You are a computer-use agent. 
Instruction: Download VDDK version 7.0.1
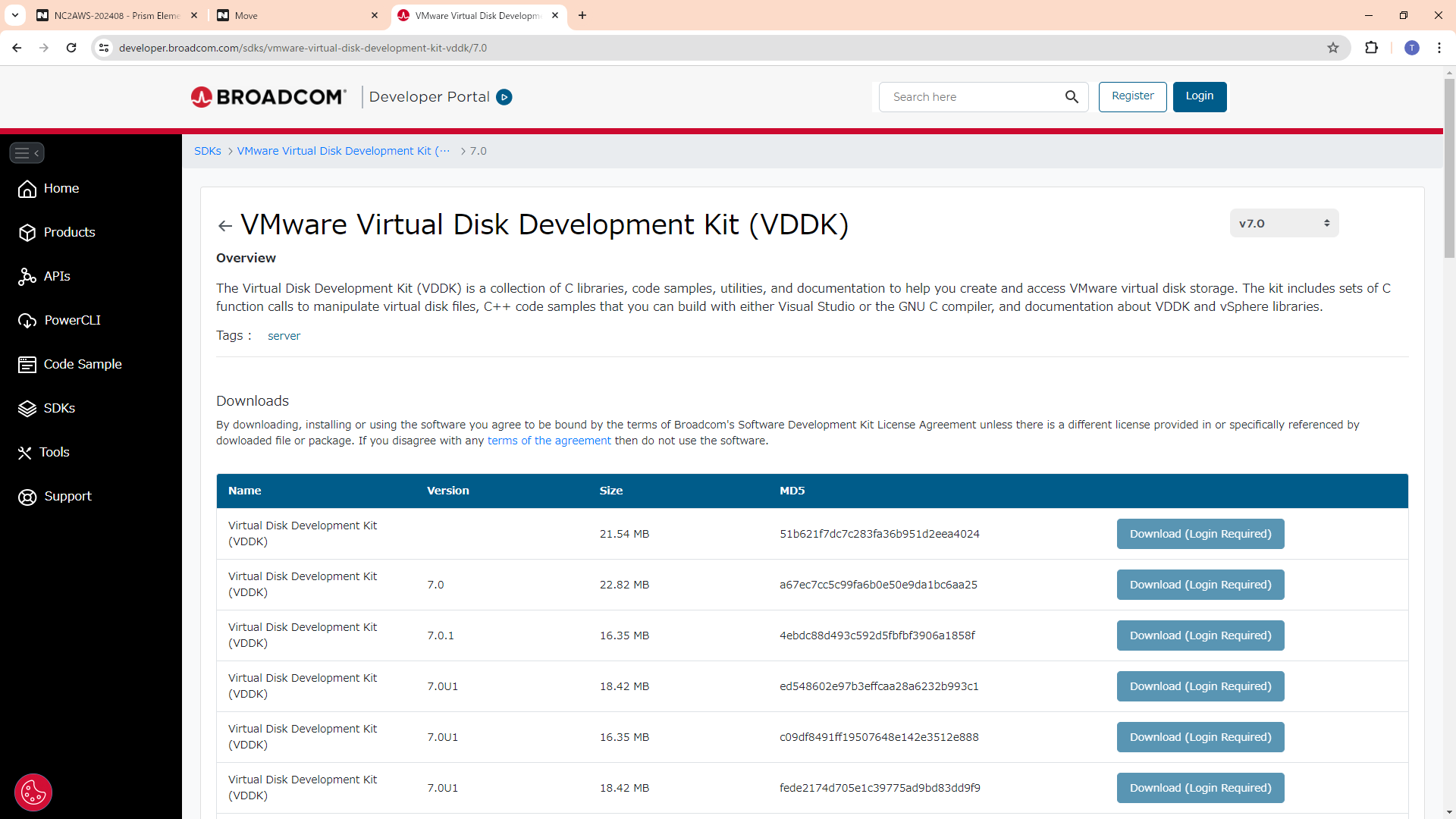point(1200,635)
